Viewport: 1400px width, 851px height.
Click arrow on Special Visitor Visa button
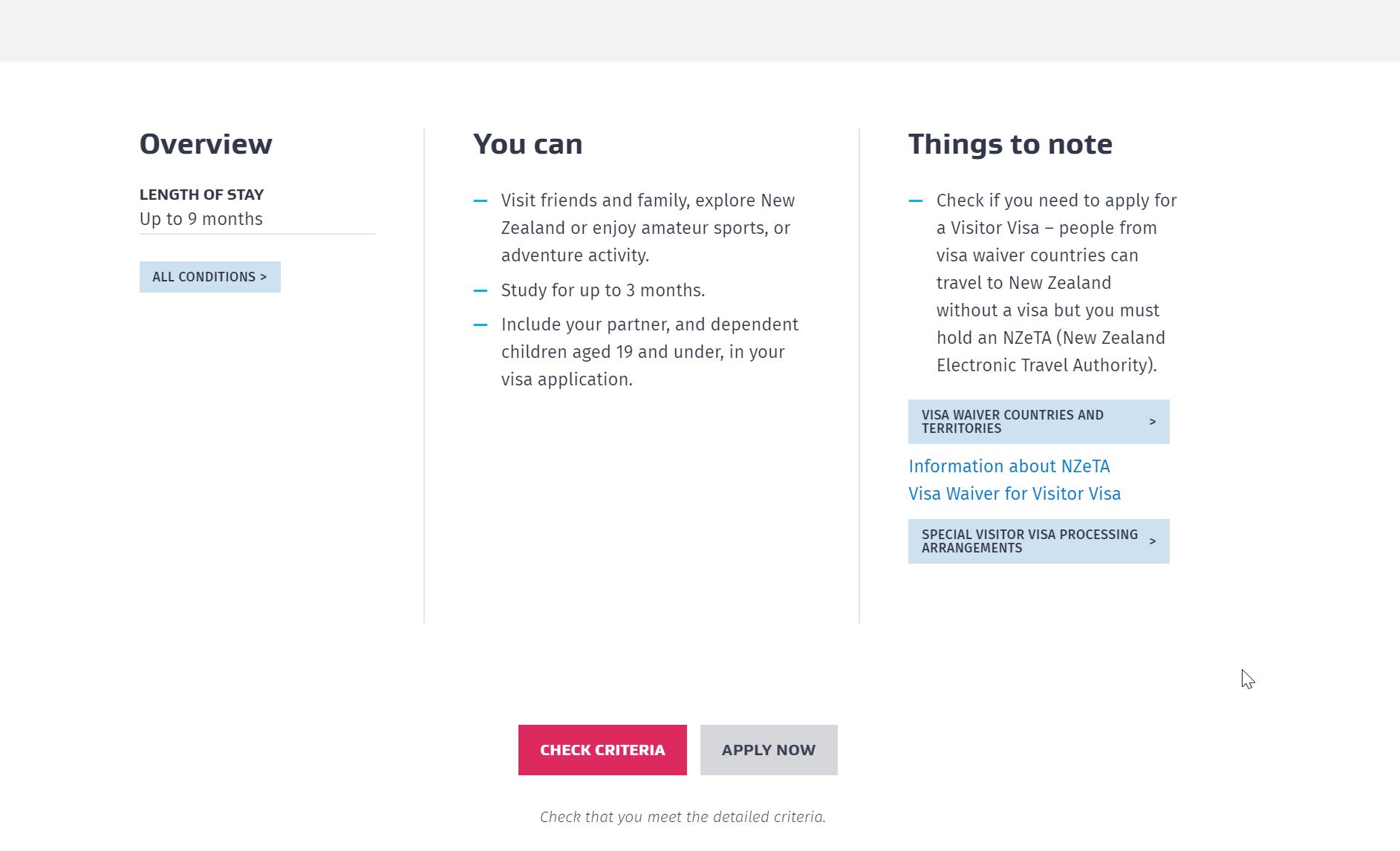(x=1153, y=541)
